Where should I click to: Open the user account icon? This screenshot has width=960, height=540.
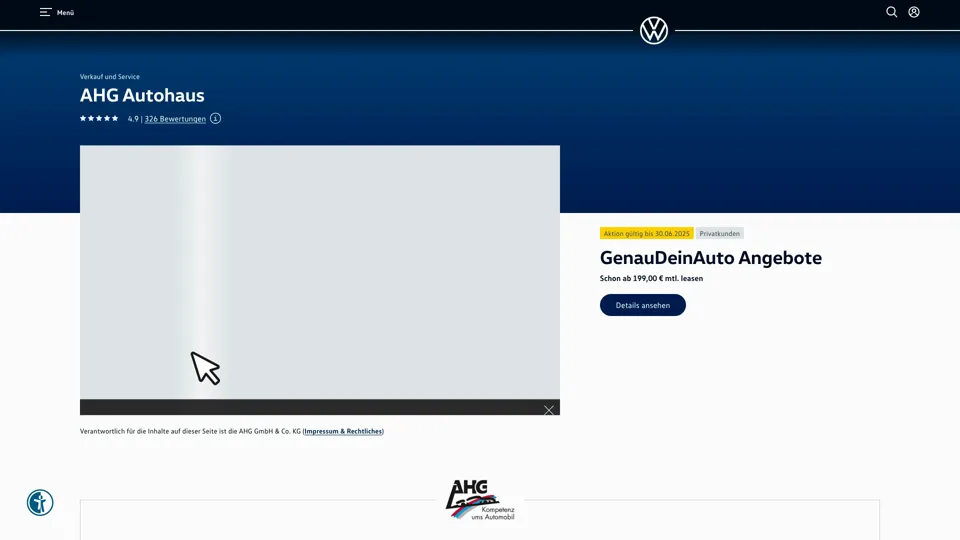coord(913,12)
